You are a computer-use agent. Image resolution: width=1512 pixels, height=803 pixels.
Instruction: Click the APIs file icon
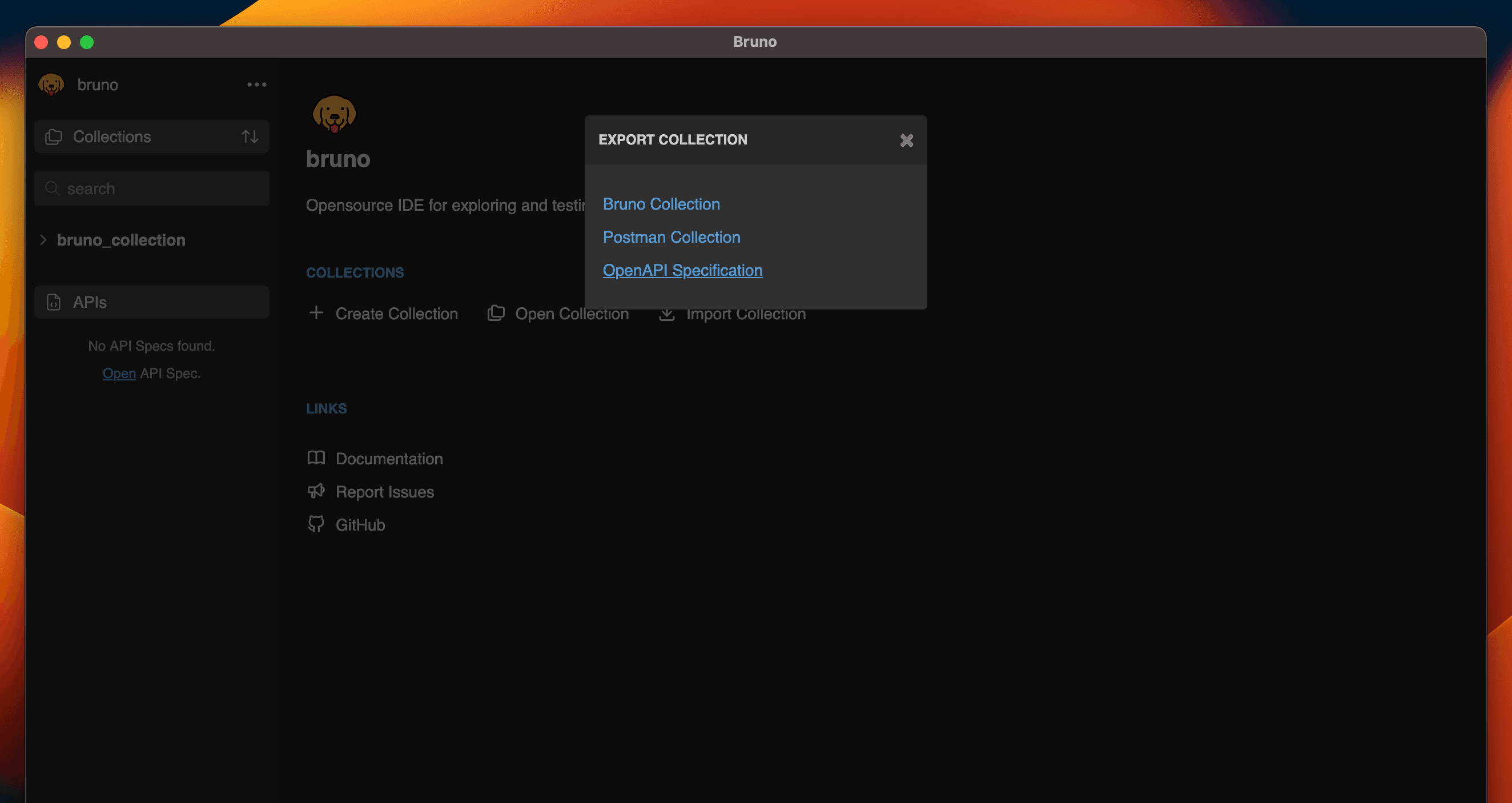coord(54,302)
